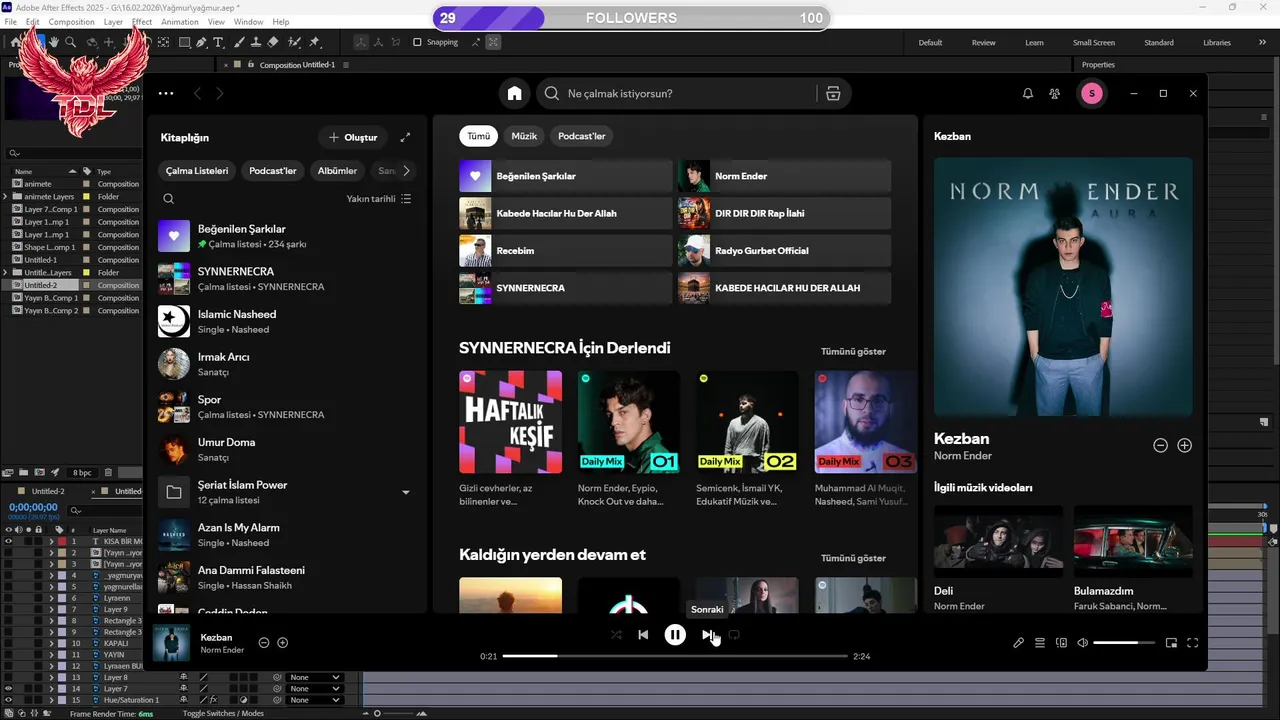Open the Animation menu

(180, 21)
